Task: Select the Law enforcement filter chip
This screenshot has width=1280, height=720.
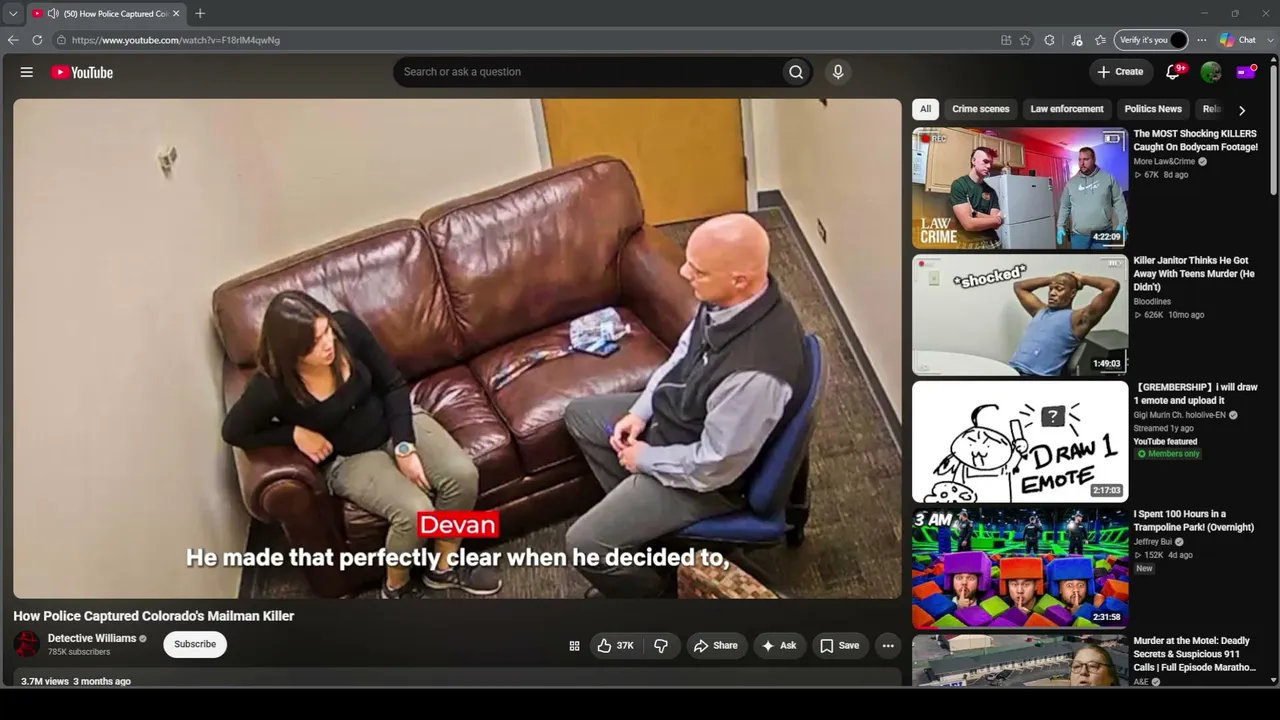Action: pyautogui.click(x=1067, y=109)
